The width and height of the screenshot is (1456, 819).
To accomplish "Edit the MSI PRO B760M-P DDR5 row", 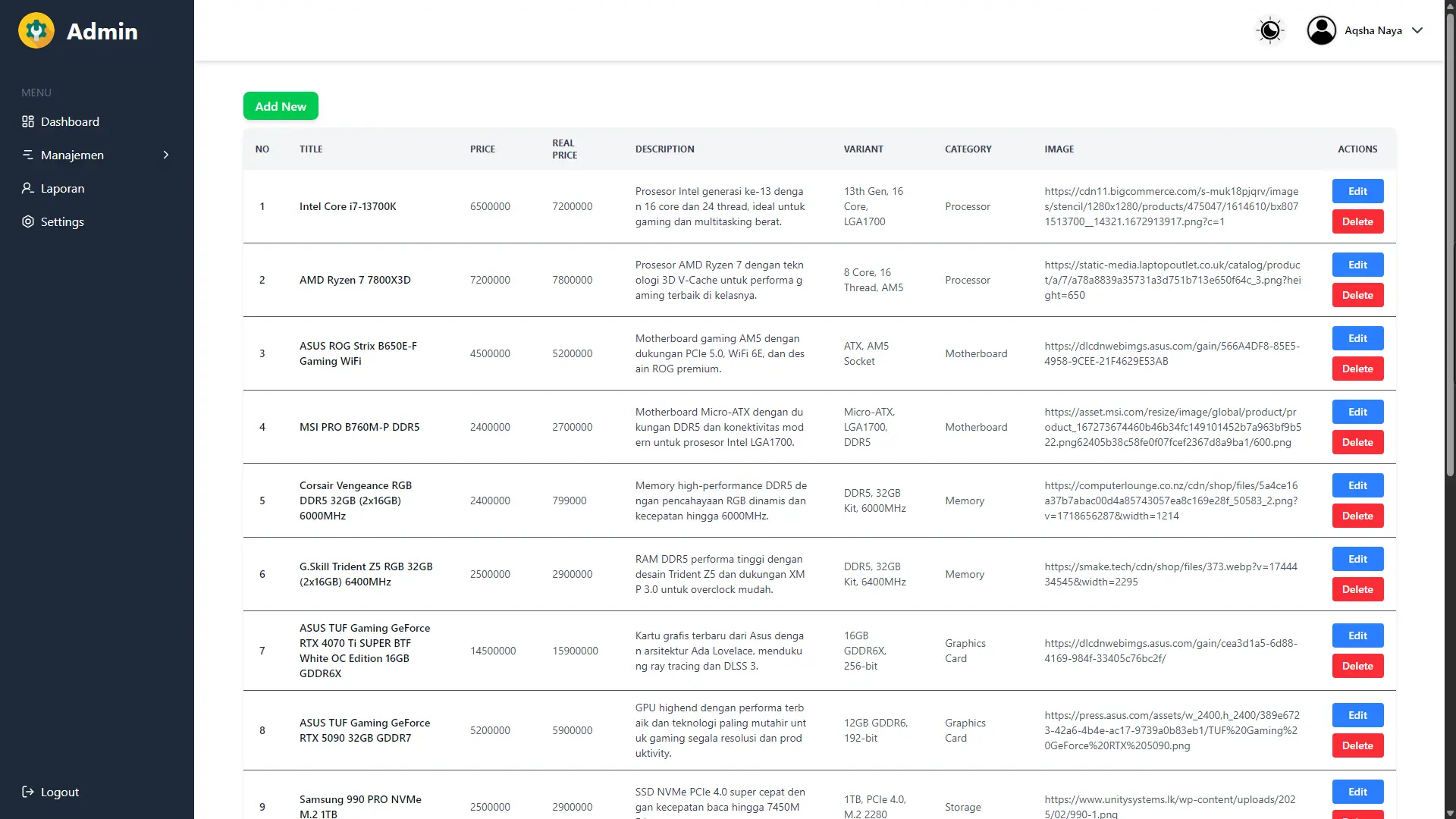I will (x=1357, y=412).
